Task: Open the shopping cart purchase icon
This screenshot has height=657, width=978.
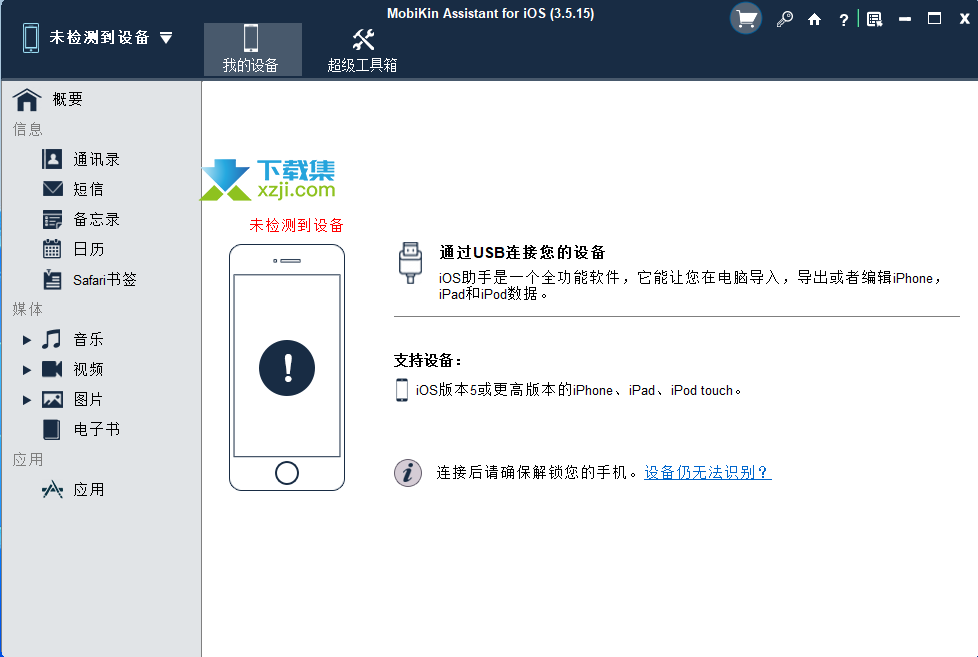Action: 746,19
